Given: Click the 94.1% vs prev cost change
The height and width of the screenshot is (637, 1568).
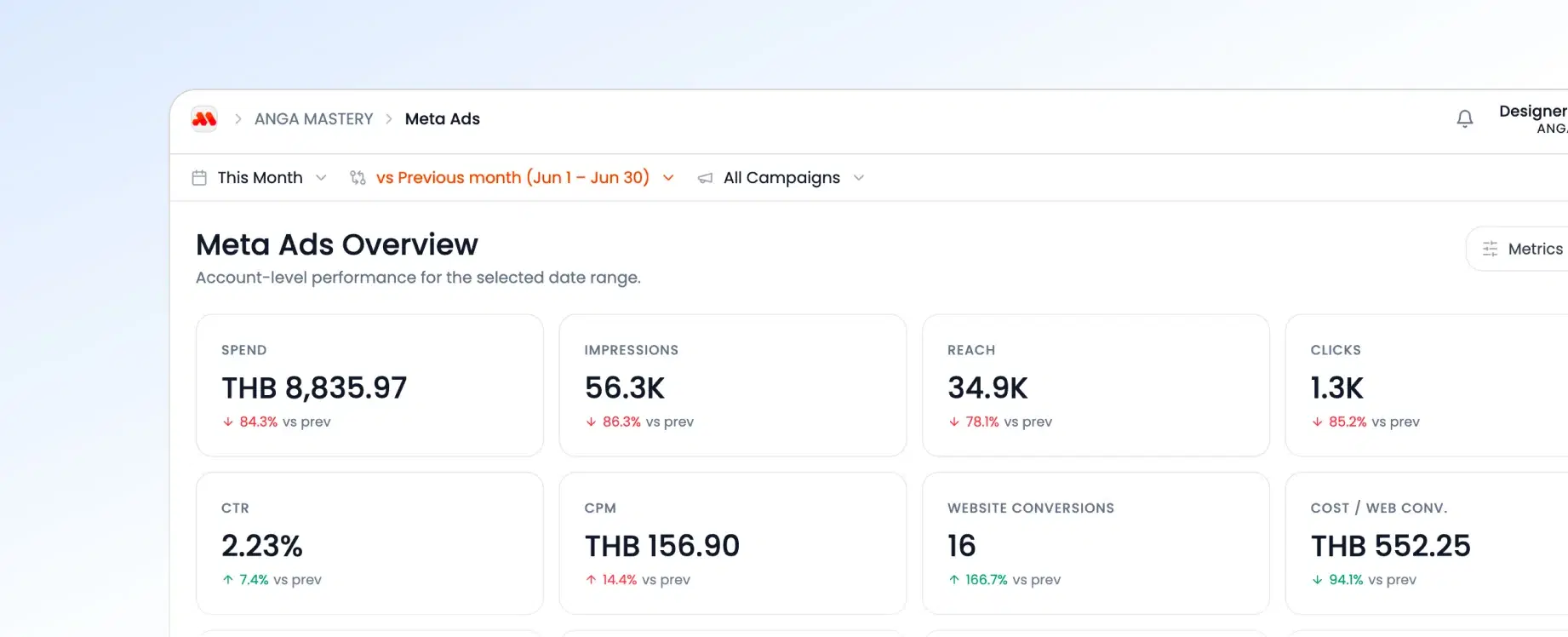Looking at the screenshot, I should coord(1364,580).
